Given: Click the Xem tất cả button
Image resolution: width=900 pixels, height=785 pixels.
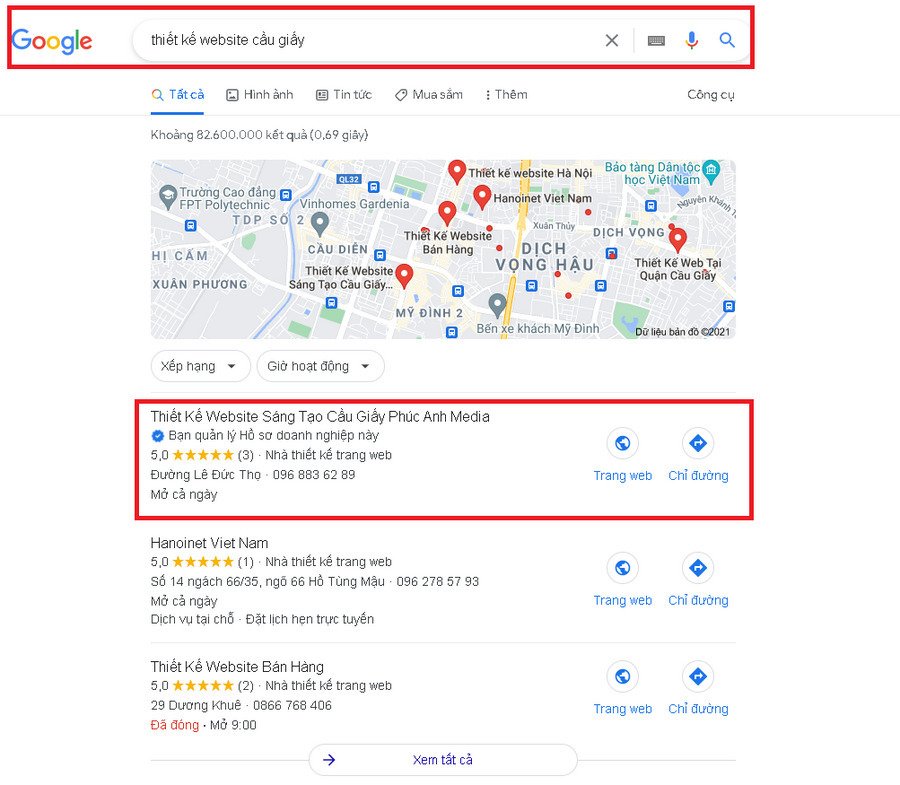Looking at the screenshot, I should pos(443,760).
